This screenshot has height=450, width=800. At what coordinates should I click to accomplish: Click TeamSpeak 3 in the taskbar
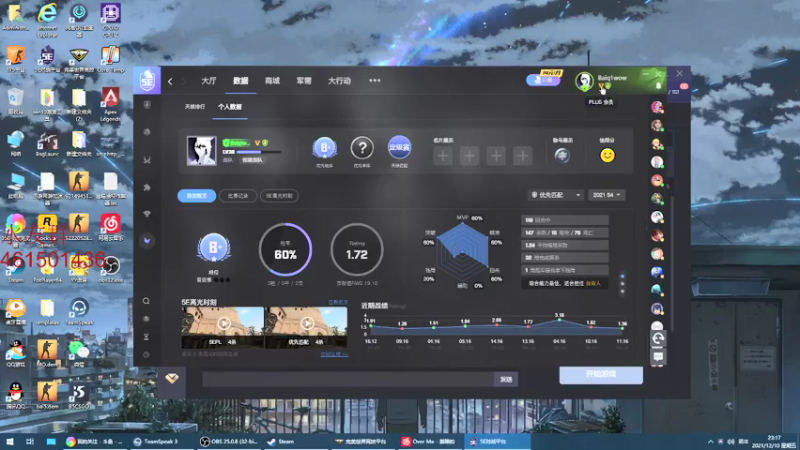click(x=156, y=441)
